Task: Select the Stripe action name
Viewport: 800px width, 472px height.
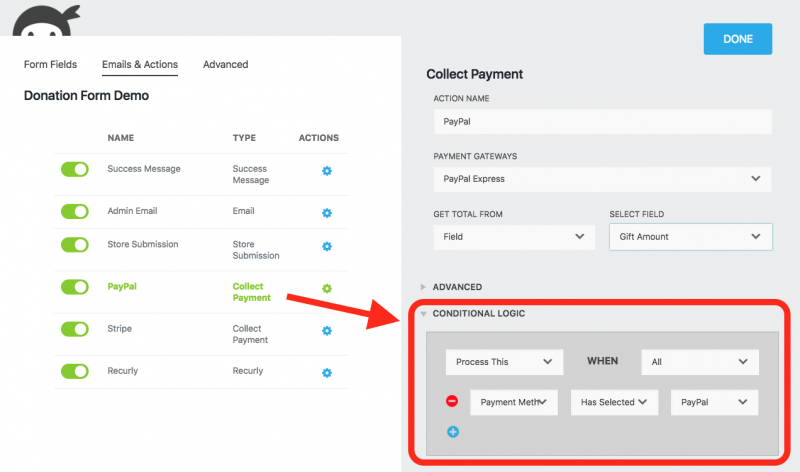Action: (x=119, y=329)
